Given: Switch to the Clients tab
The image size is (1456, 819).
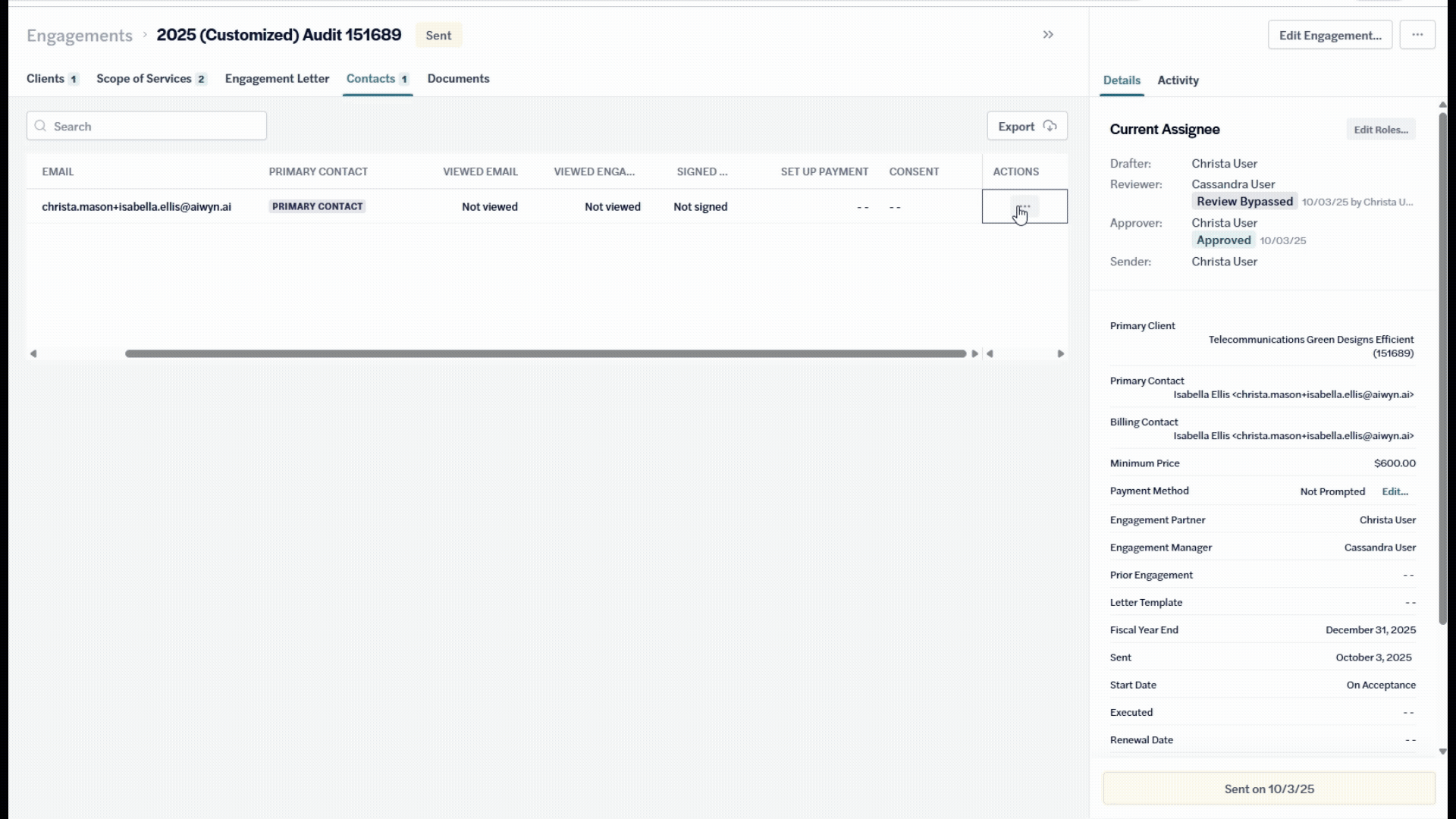Looking at the screenshot, I should 52,79.
